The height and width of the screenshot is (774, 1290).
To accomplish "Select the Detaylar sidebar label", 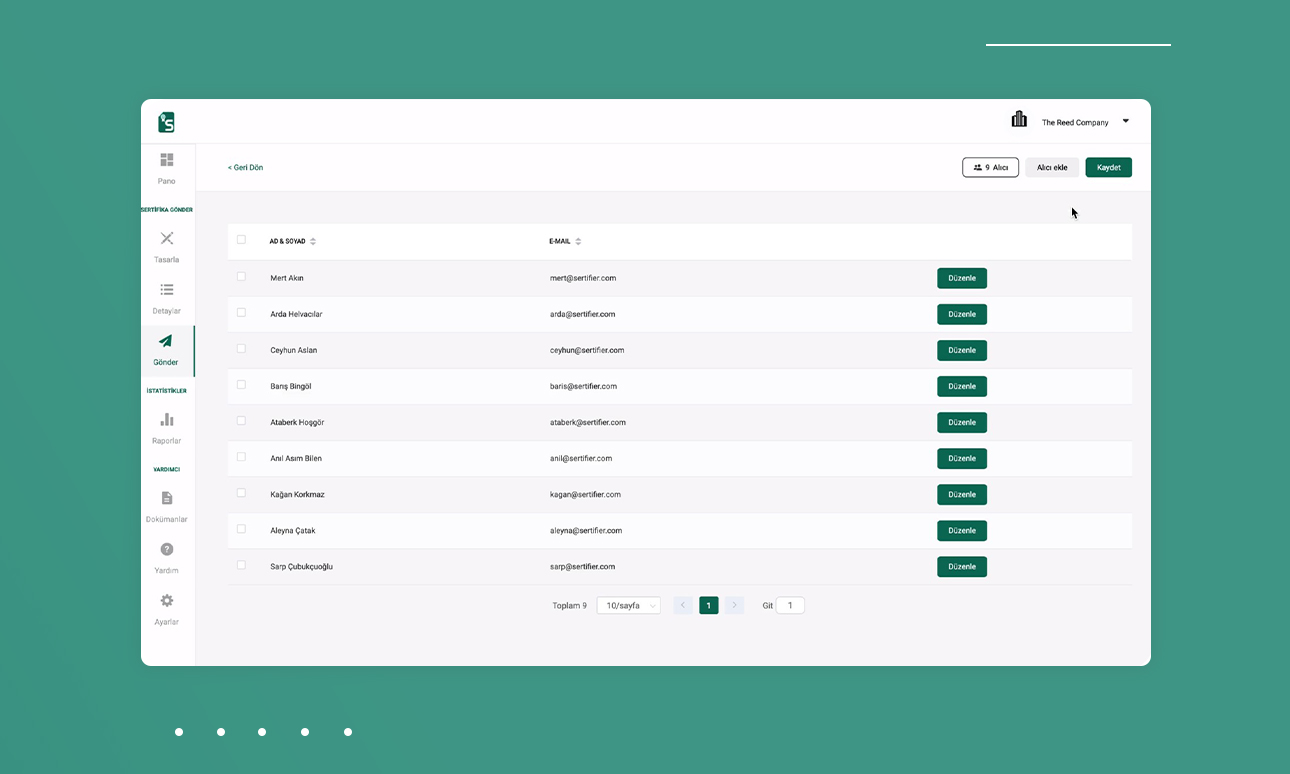I will coord(167,311).
